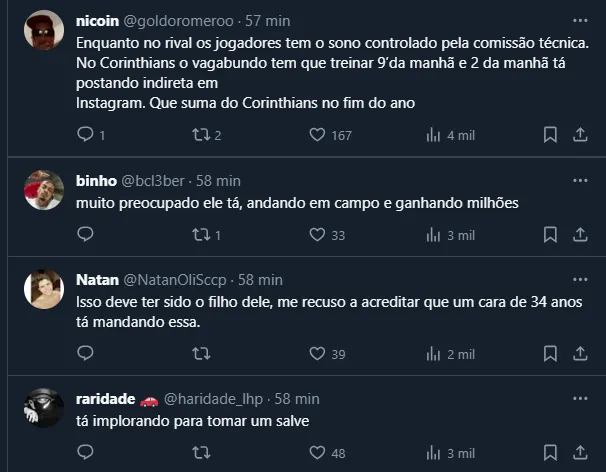
Task: View analytics on raridade's tweet
Action: coord(434,453)
